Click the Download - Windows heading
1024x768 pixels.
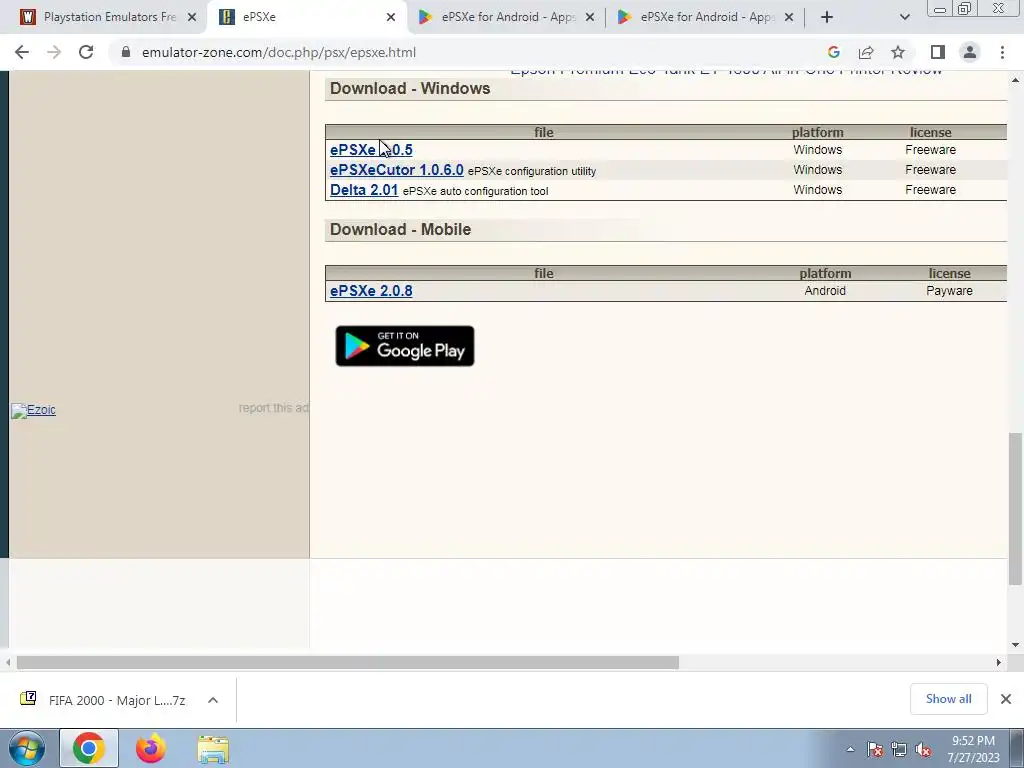click(410, 88)
